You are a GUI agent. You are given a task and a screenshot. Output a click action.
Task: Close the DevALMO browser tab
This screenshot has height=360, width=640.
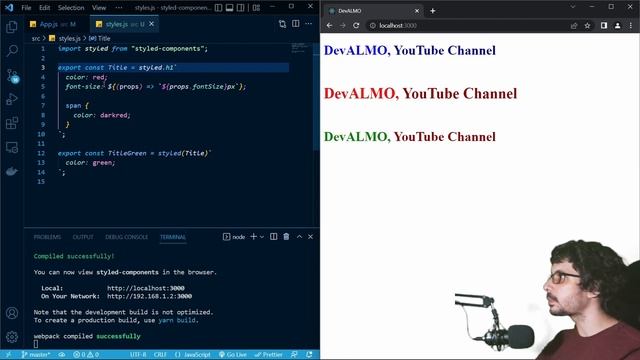click(x=417, y=11)
